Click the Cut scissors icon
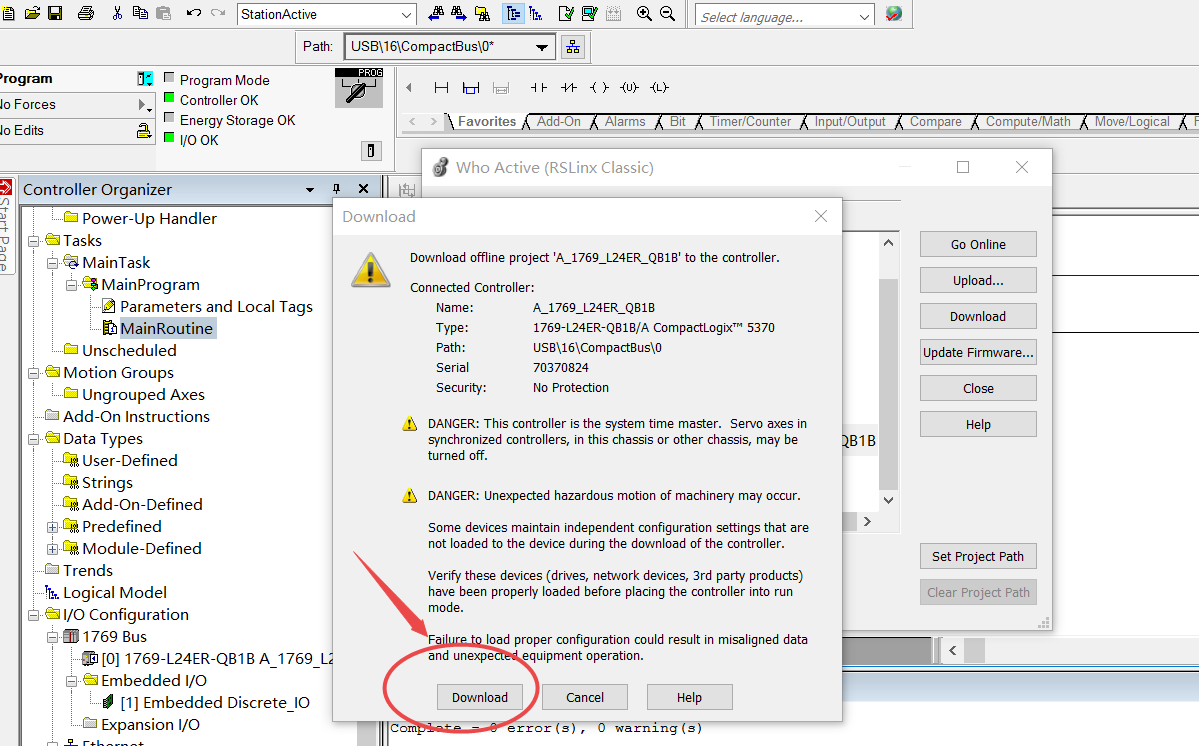 tap(117, 14)
